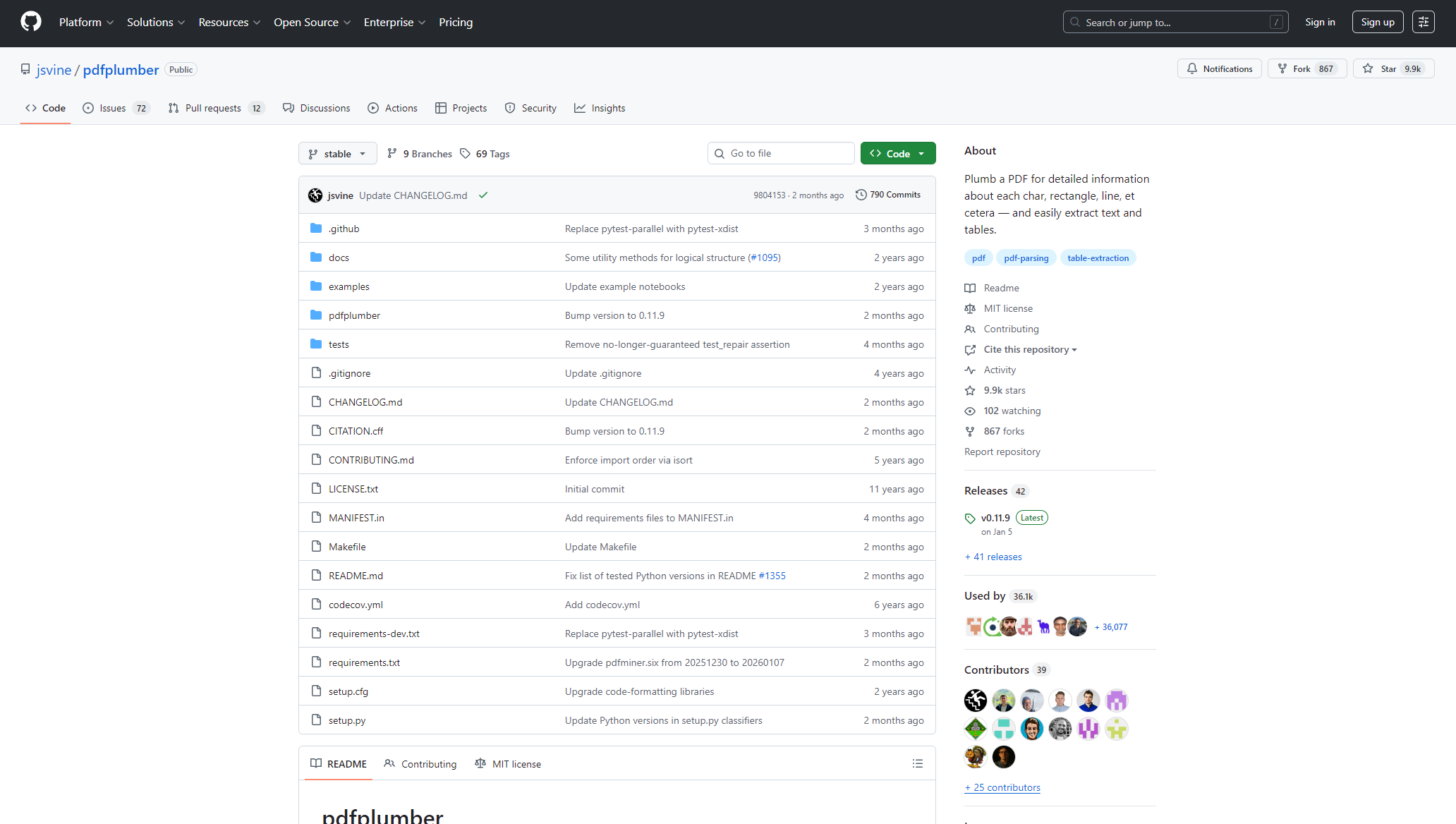Click the table-extraction topic tag
The width and height of the screenshot is (1456, 824).
click(1098, 258)
